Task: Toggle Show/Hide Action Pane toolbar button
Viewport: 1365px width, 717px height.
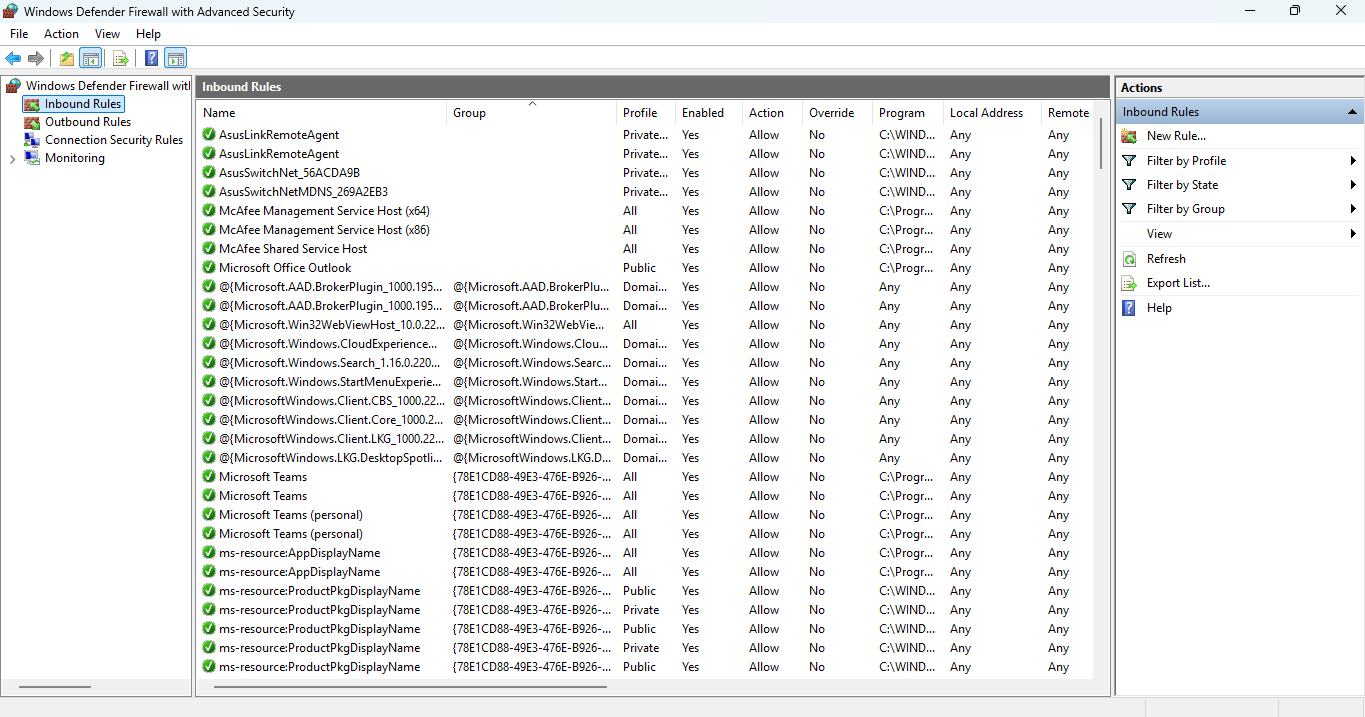Action: click(x=176, y=58)
